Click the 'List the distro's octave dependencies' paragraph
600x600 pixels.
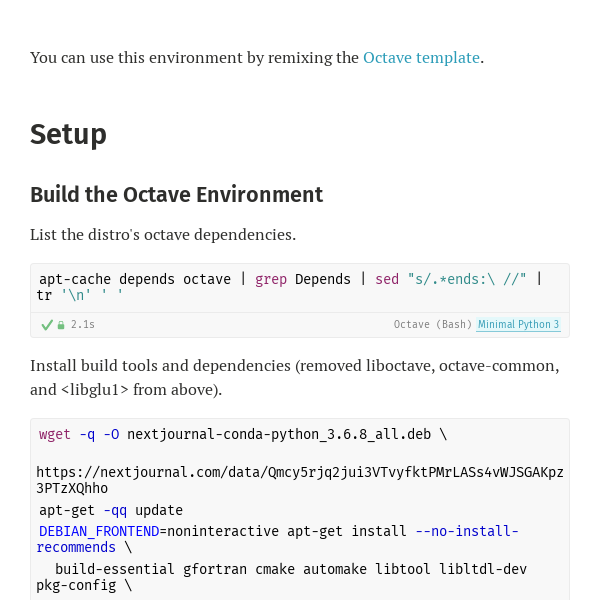163,235
